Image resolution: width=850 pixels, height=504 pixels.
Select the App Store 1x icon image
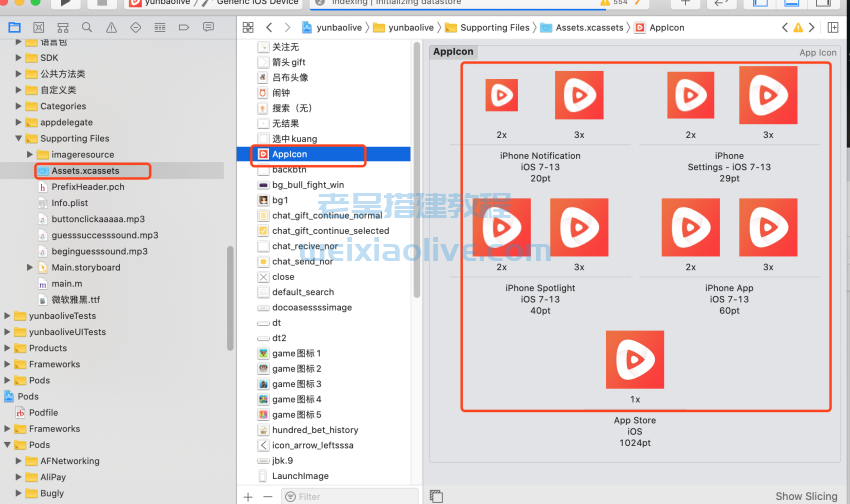[x=635, y=360]
